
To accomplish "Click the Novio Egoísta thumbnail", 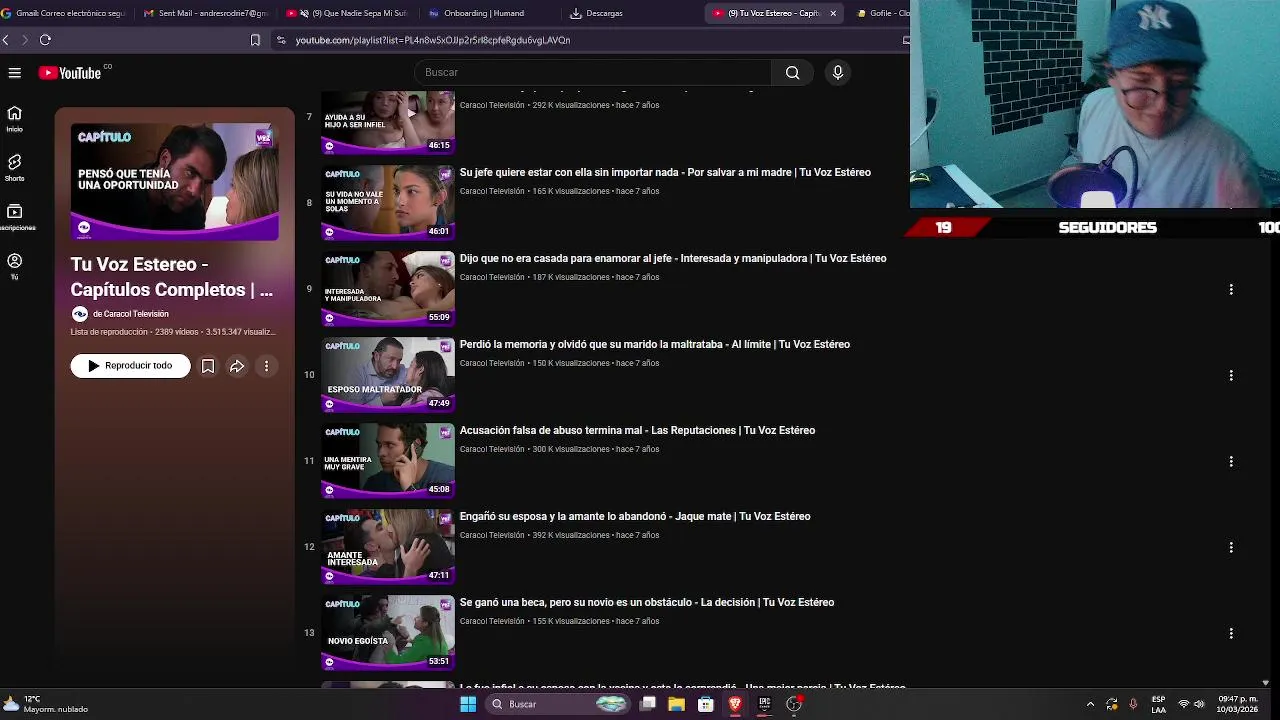I will [x=388, y=633].
